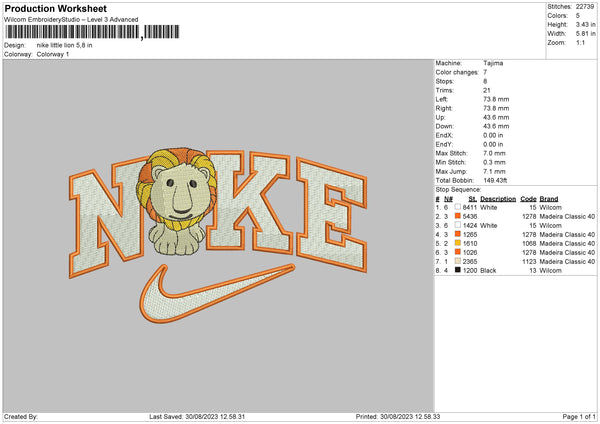
Task: Click the "Stops:" label
Action: pyautogui.click(x=445, y=81)
